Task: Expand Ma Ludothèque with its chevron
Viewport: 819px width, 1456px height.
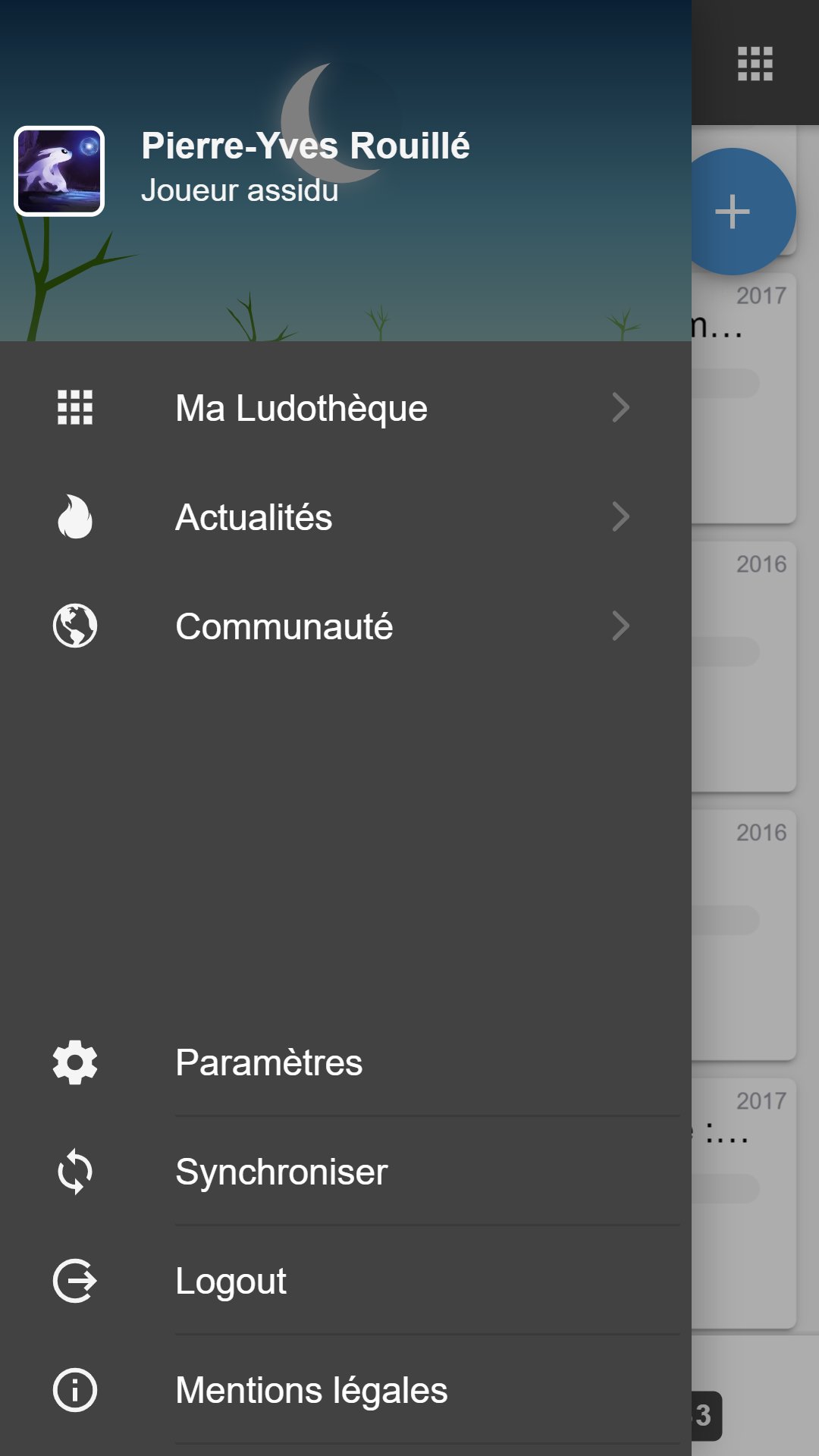Action: [621, 408]
